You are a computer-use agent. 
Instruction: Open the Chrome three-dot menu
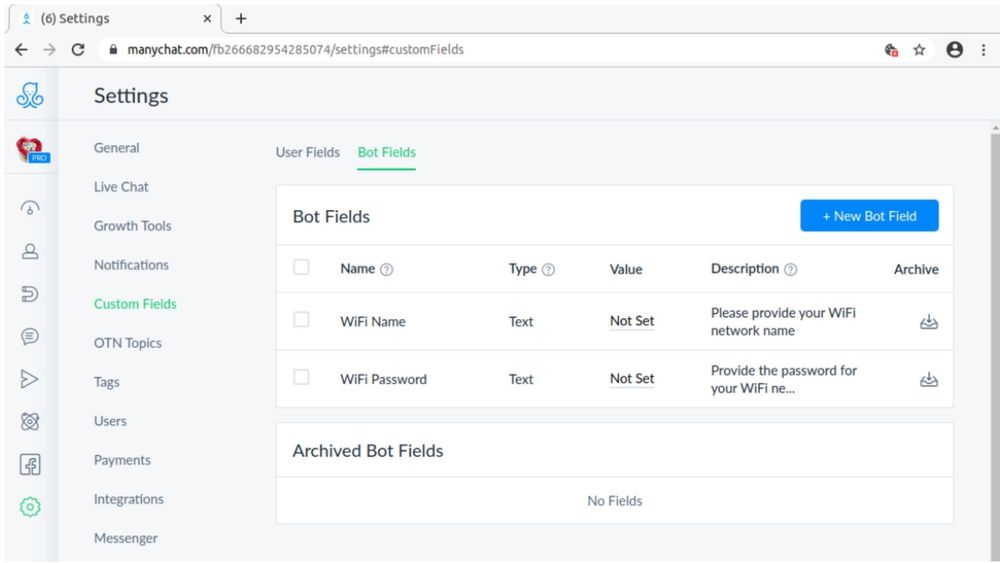tap(983, 50)
